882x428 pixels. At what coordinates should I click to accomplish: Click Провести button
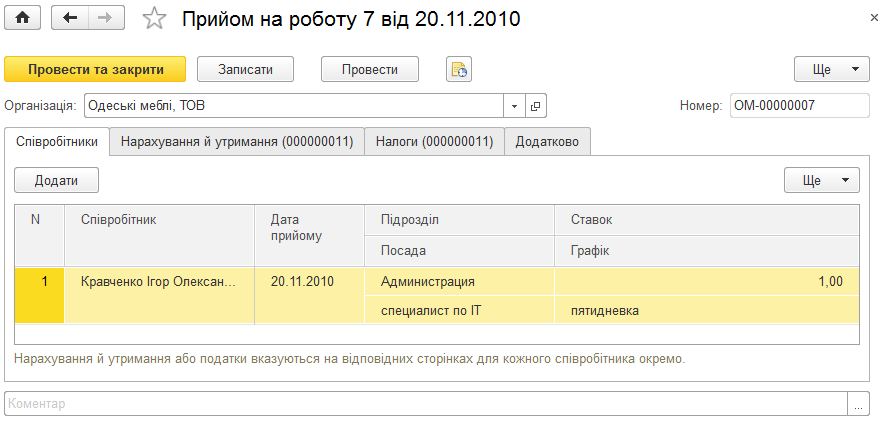370,70
